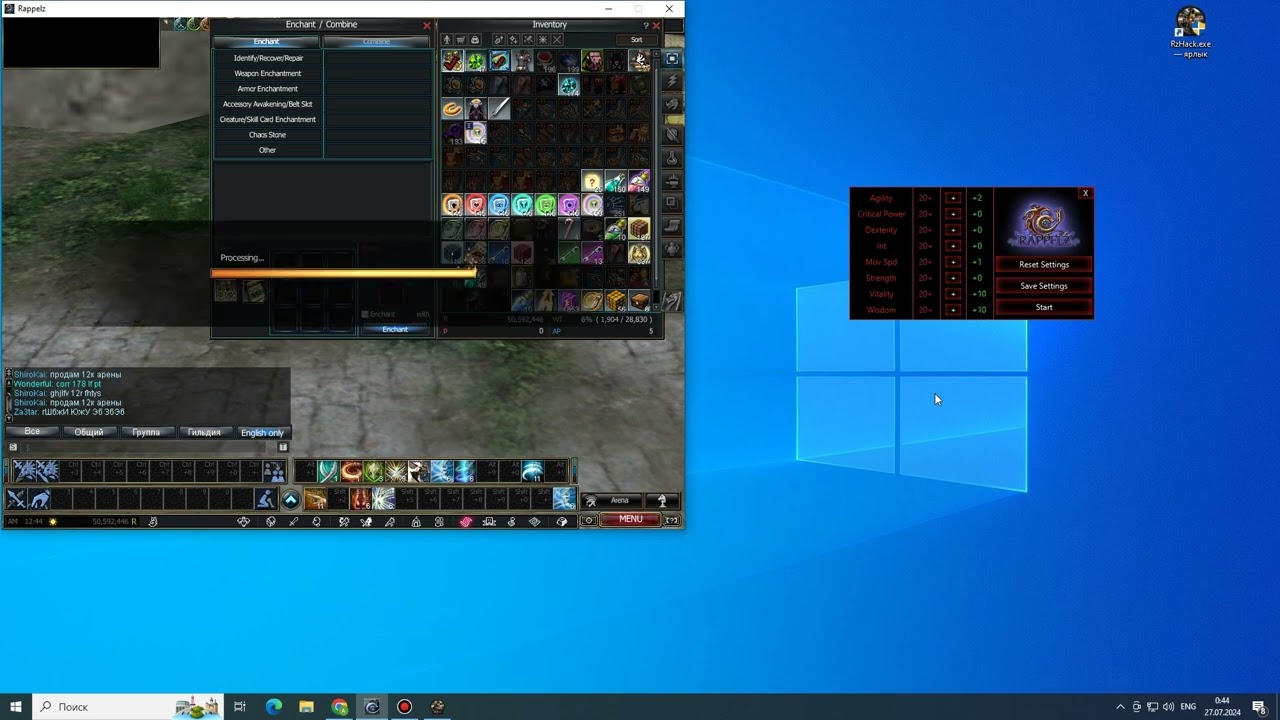Screen dimensions: 1280x720
Task: Close the Inventory panel
Action: click(656, 25)
